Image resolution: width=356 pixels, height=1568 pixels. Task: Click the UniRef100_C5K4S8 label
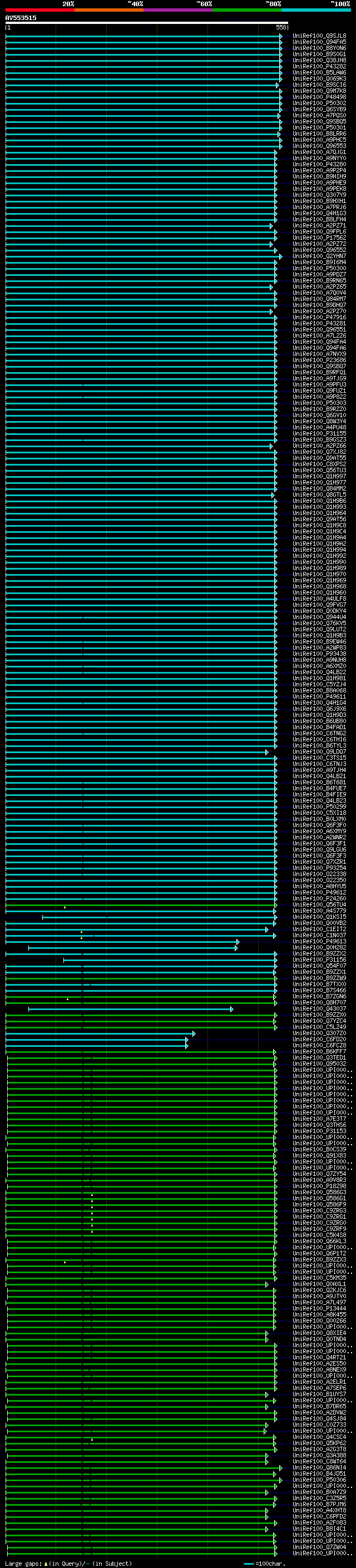319,1235
